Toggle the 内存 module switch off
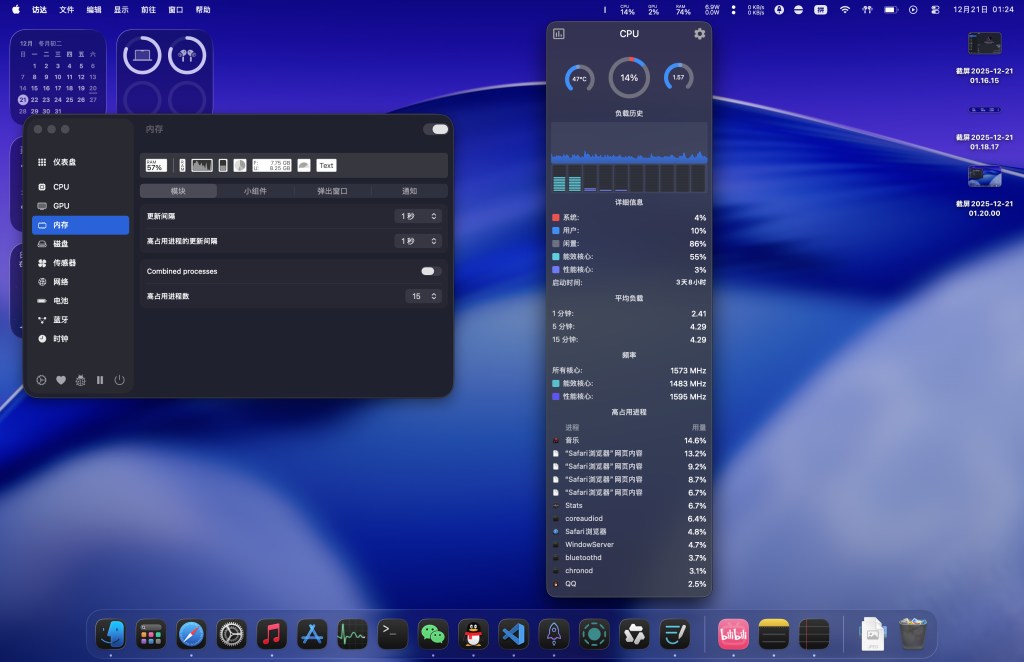Screen dimensions: 1024x662 click(435, 129)
